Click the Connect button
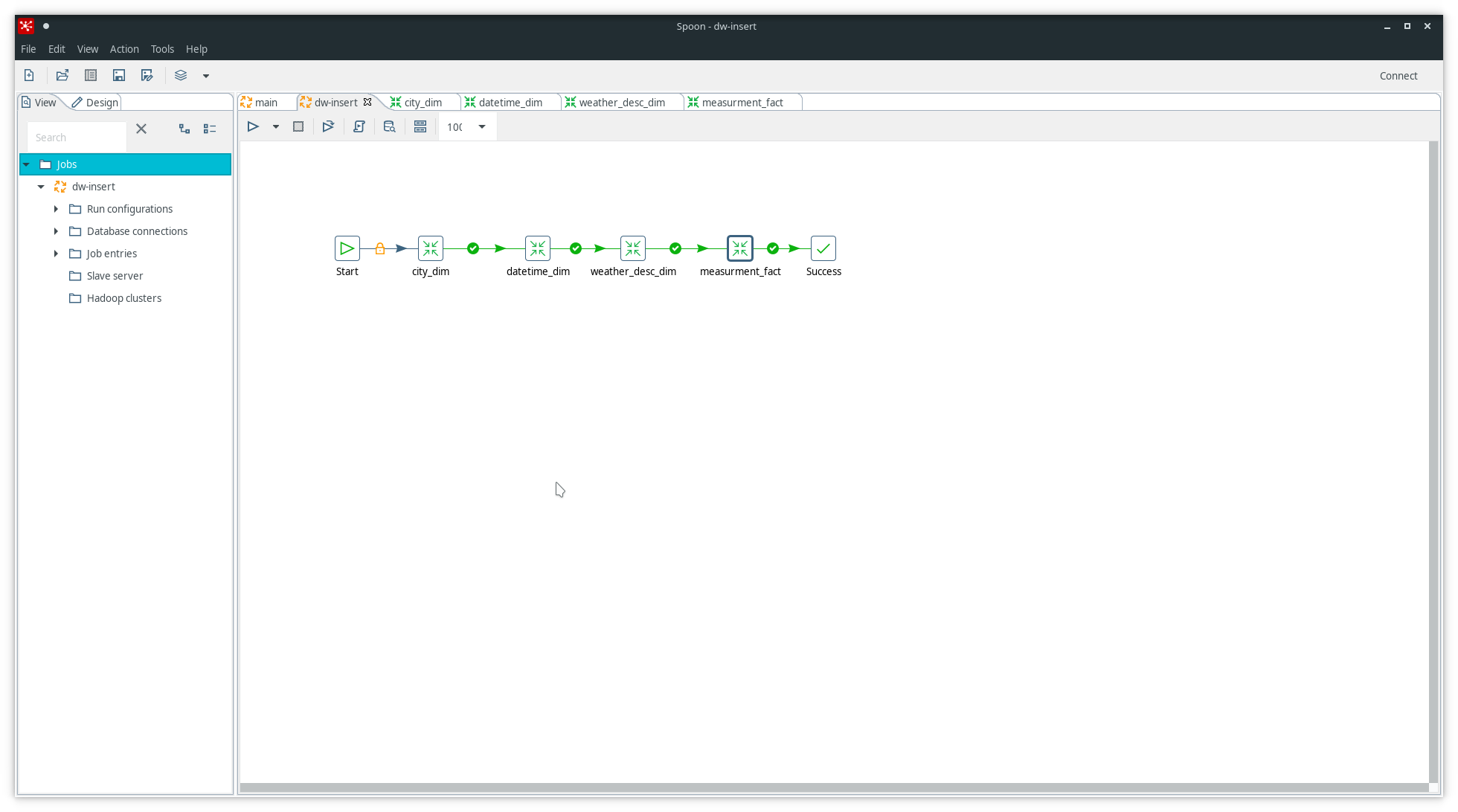Image resolution: width=1458 pixels, height=812 pixels. [x=1398, y=76]
